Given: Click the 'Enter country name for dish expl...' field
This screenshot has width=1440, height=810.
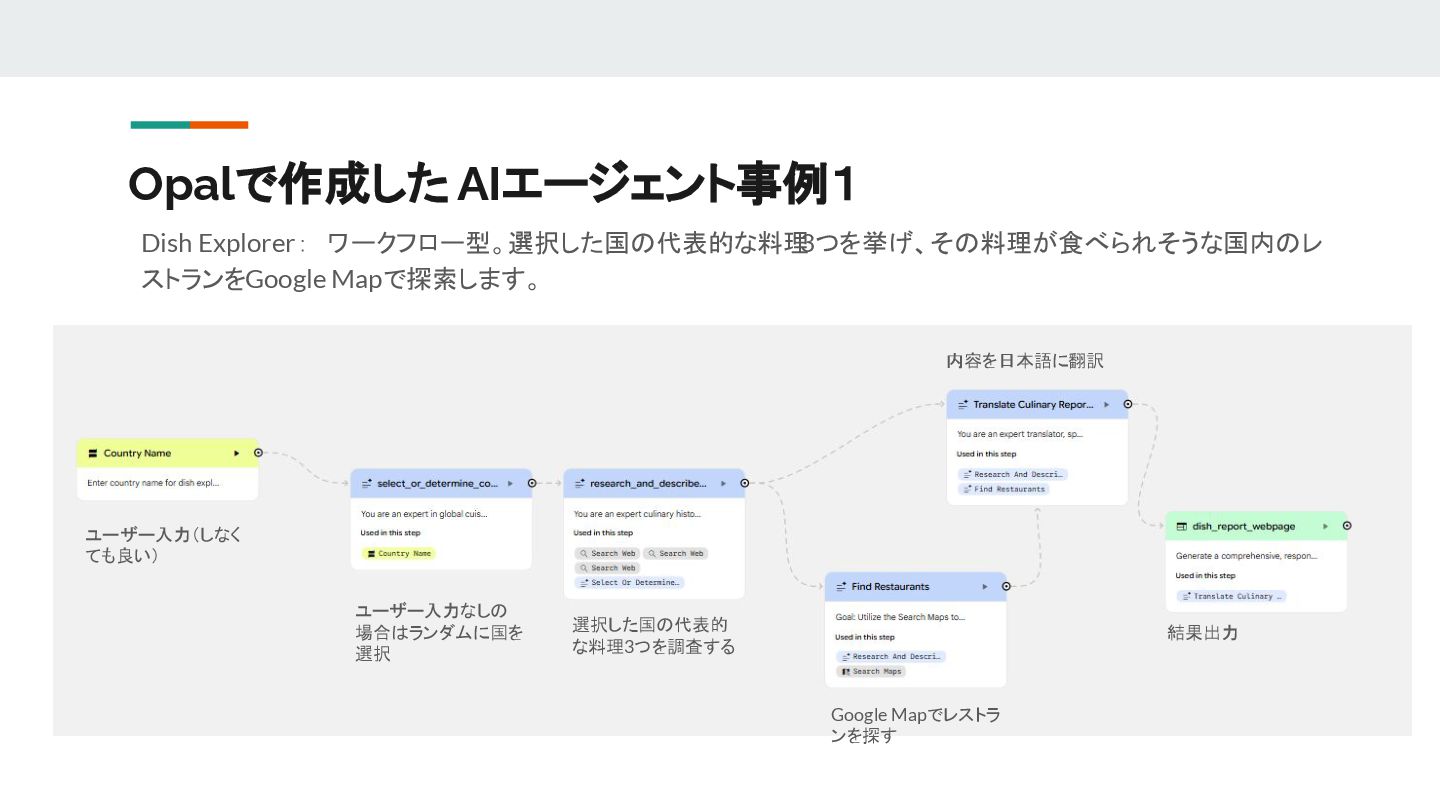Looking at the screenshot, I should [153, 482].
